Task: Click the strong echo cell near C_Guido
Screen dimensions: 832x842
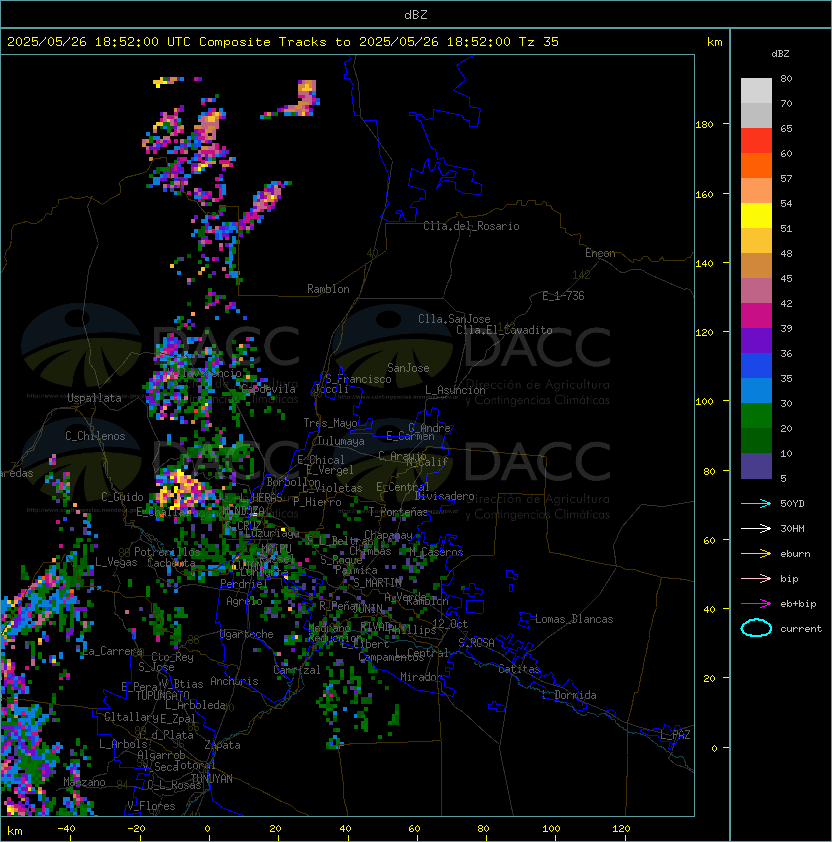Action: pos(180,489)
